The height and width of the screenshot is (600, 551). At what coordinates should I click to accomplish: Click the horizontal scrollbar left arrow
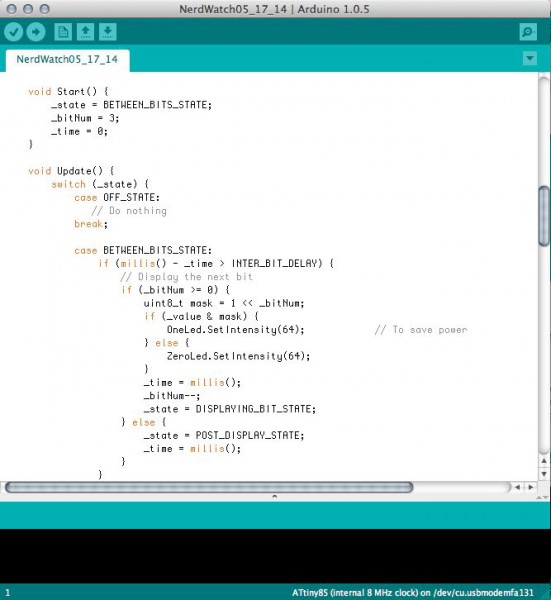(x=517, y=487)
